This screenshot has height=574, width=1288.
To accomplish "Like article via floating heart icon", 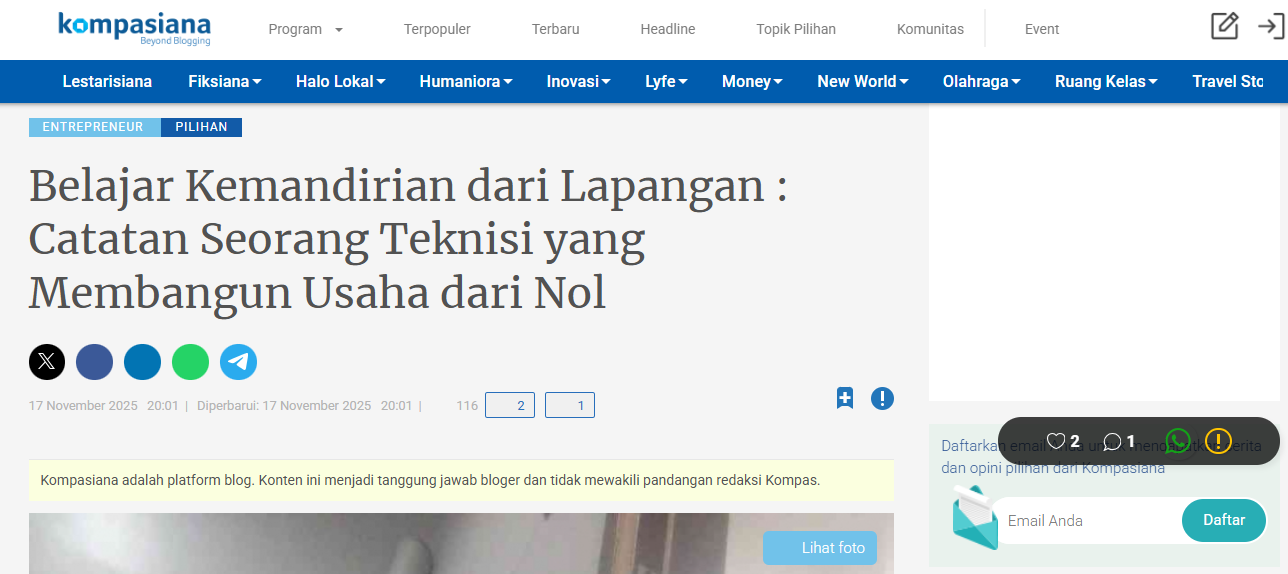I will click(x=1056, y=441).
